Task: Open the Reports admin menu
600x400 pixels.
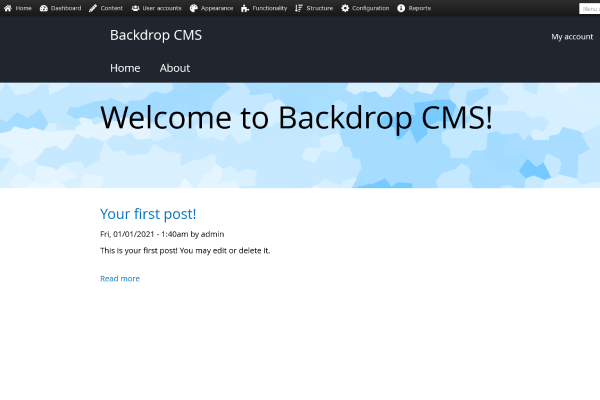Action: tap(420, 8)
